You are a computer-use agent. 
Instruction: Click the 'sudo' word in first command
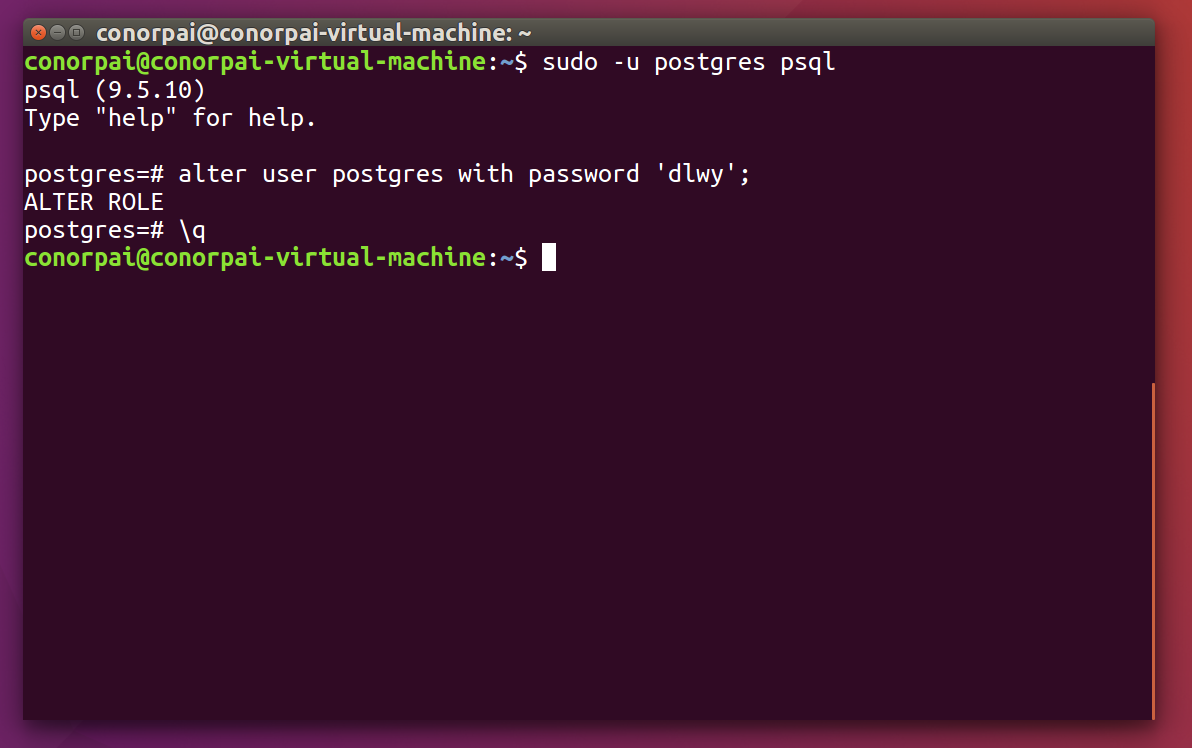click(570, 62)
